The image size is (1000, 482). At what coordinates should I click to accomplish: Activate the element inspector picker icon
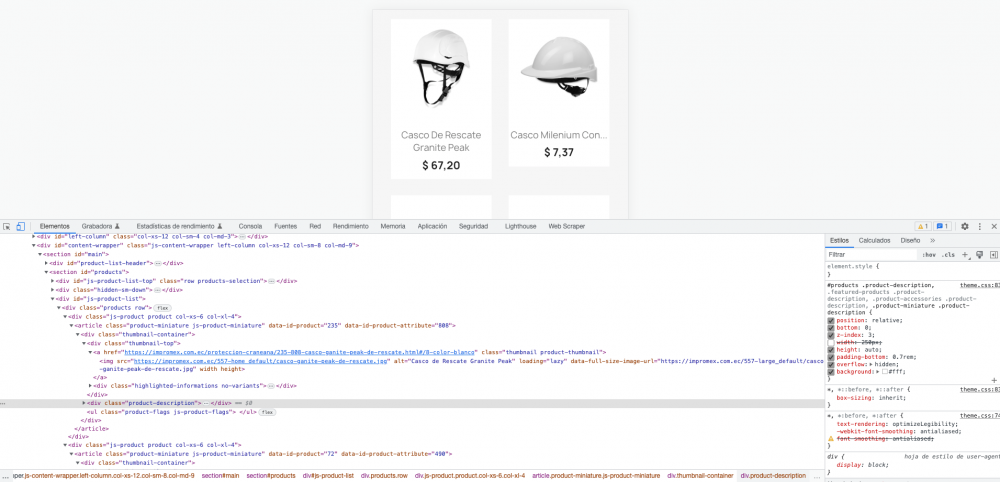click(7, 226)
